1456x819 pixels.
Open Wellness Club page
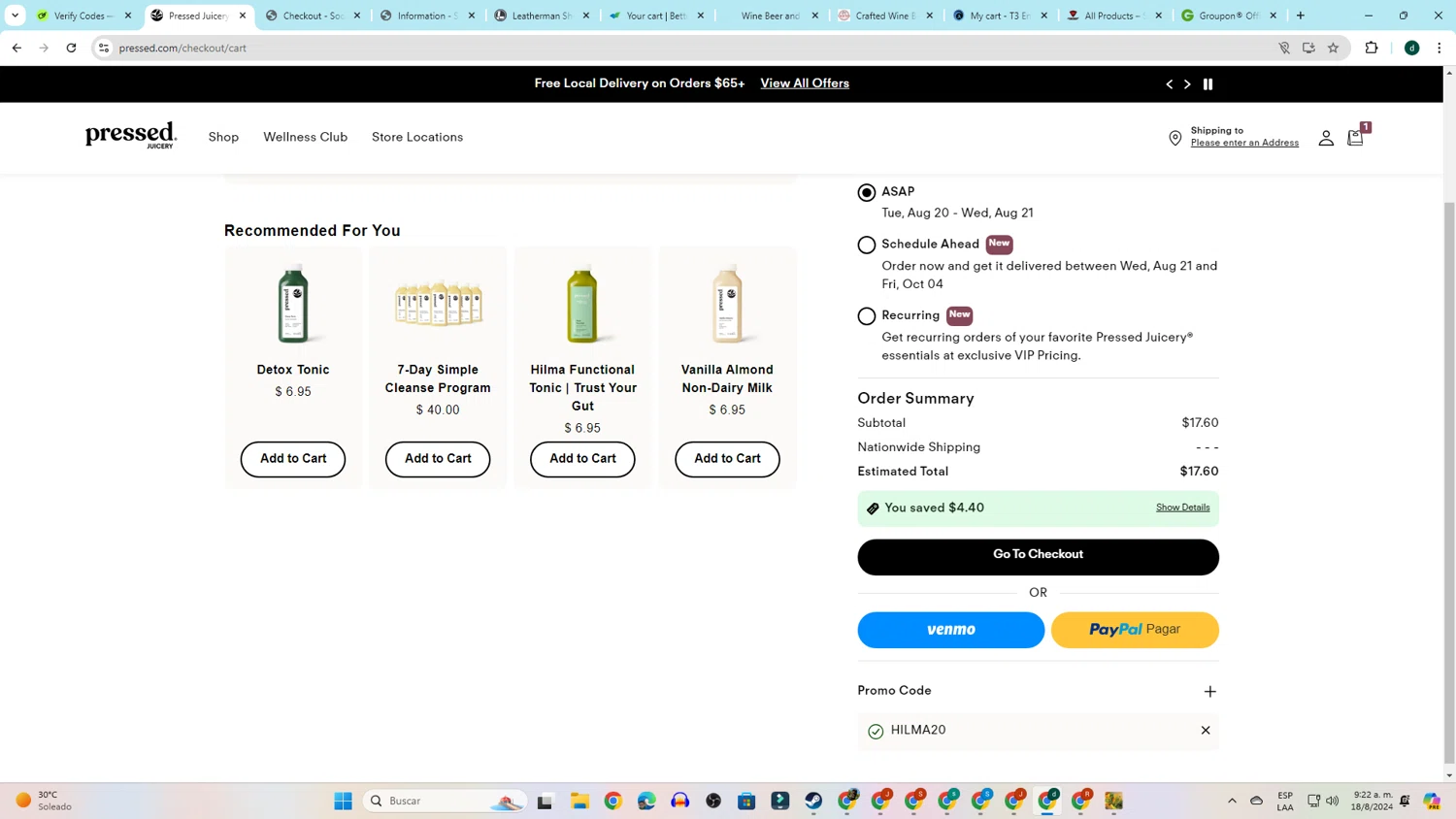(305, 137)
